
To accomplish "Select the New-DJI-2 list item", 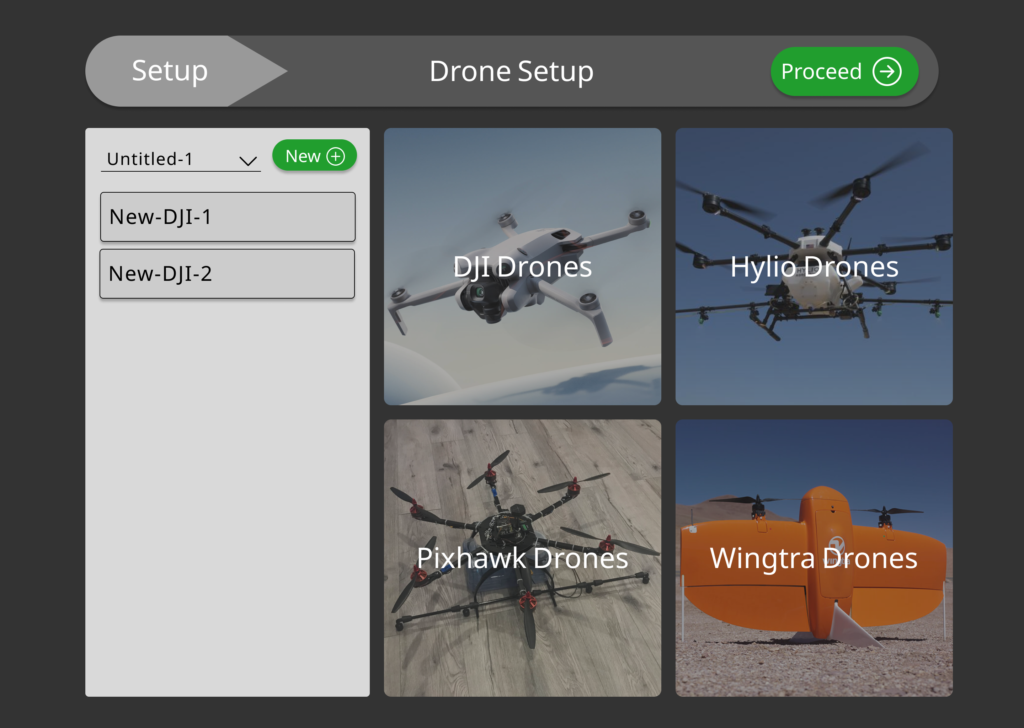I will [227, 274].
